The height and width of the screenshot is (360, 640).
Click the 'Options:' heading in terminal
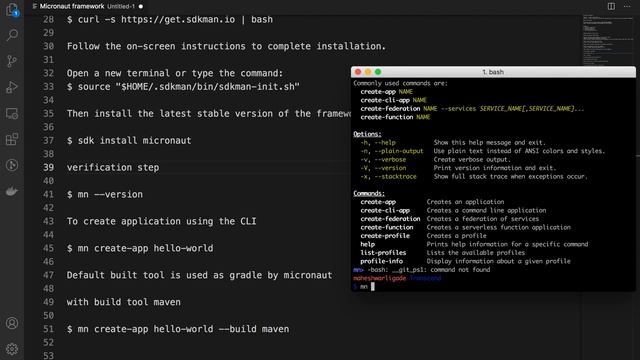pos(367,134)
